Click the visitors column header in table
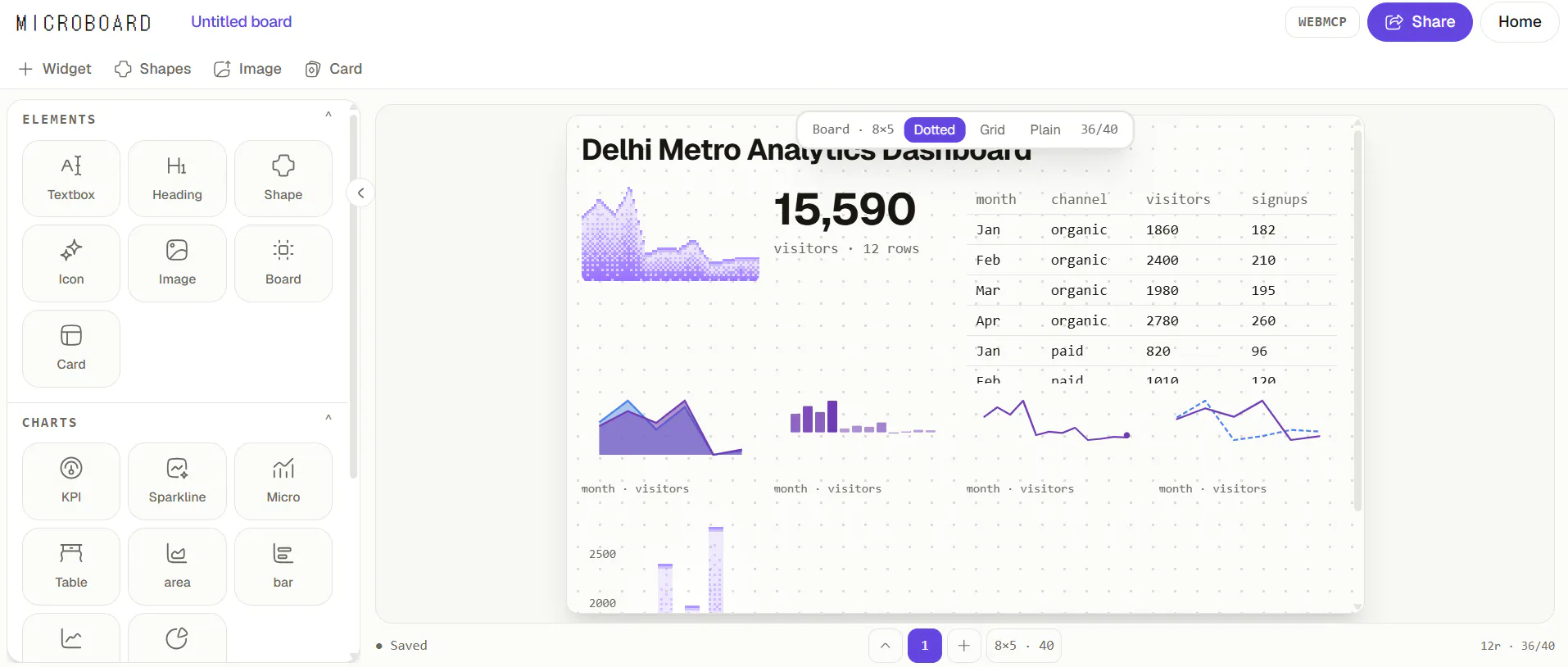1568x667 pixels. pyautogui.click(x=1178, y=199)
